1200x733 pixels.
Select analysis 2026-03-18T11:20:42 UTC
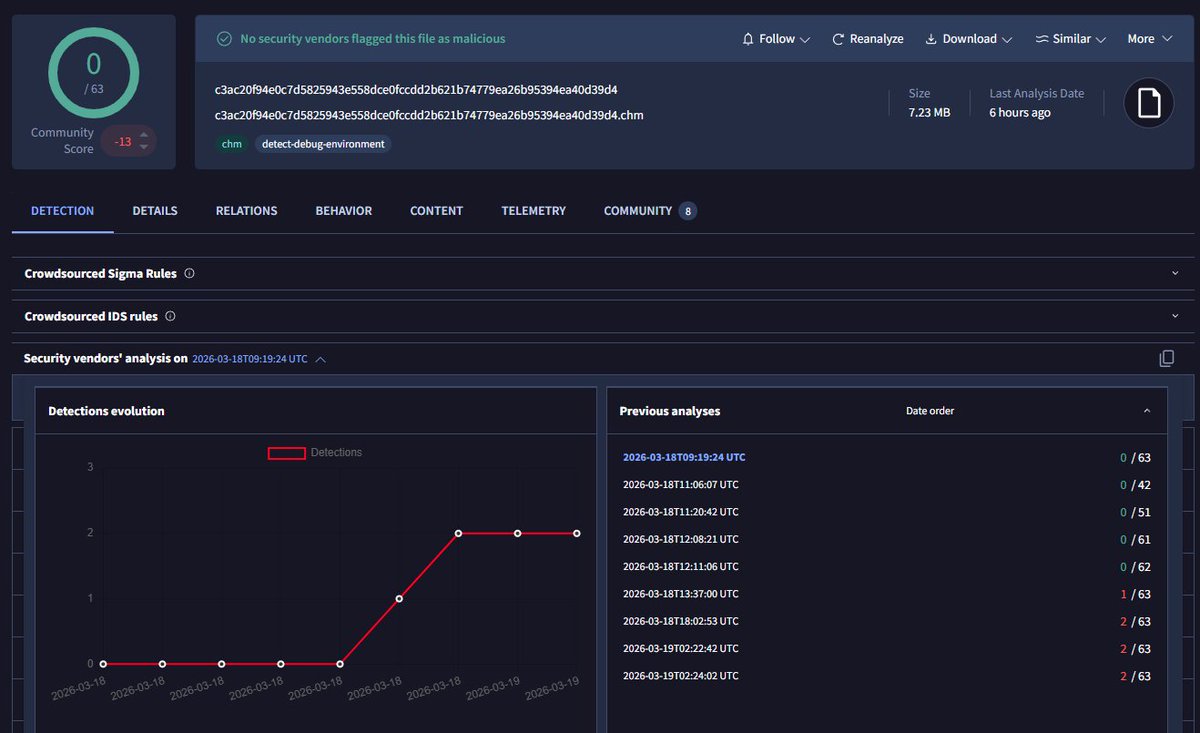pyautogui.click(x=681, y=512)
